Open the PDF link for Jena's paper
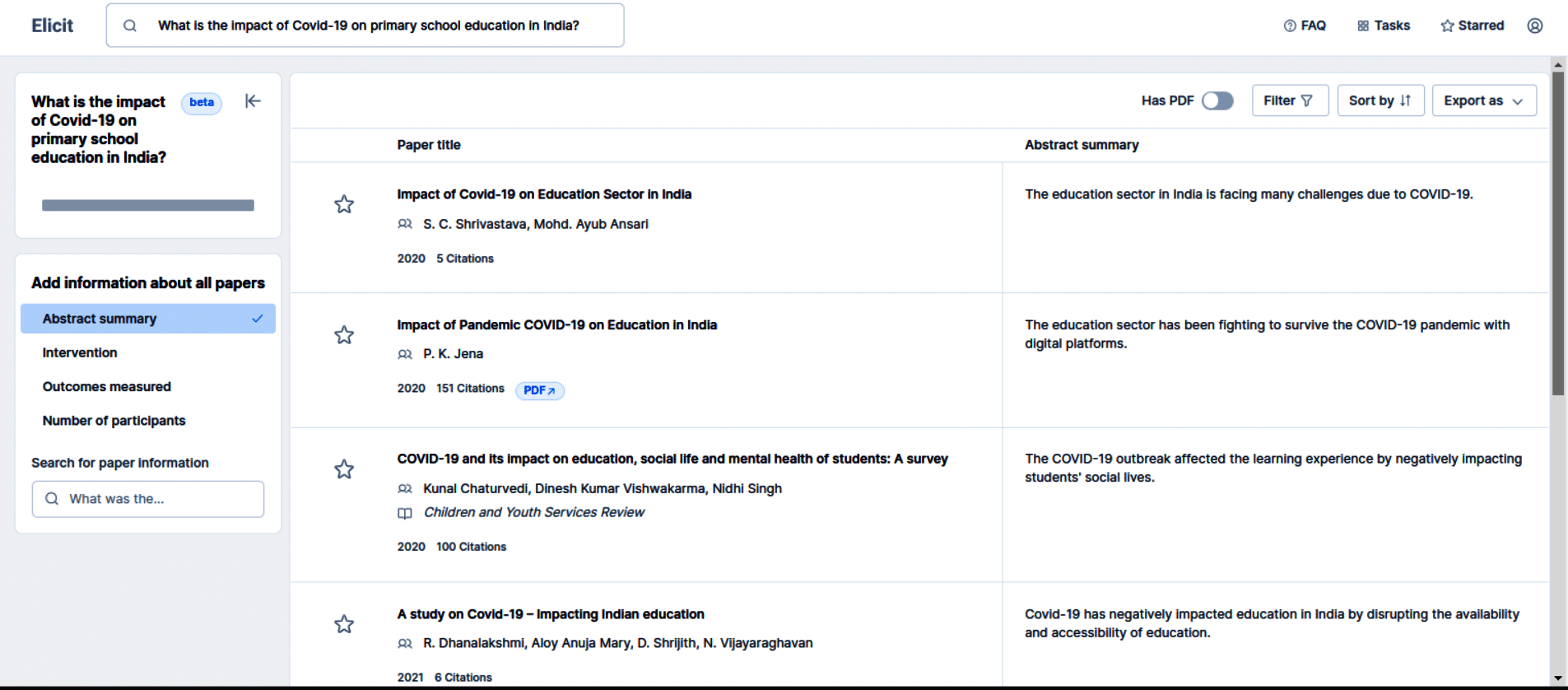The height and width of the screenshot is (690, 1568). click(x=539, y=390)
